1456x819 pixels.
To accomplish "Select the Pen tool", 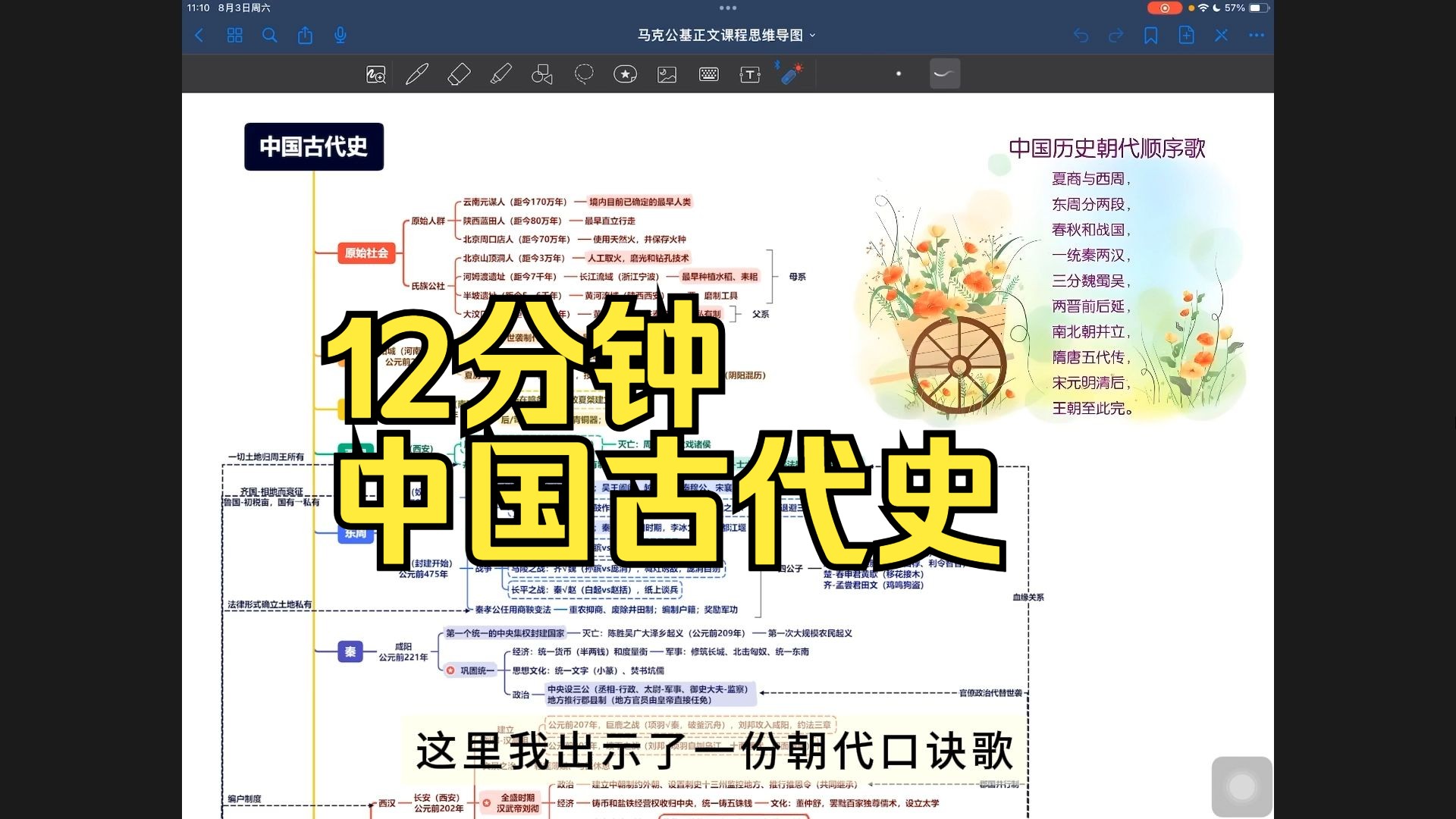I will [x=417, y=74].
